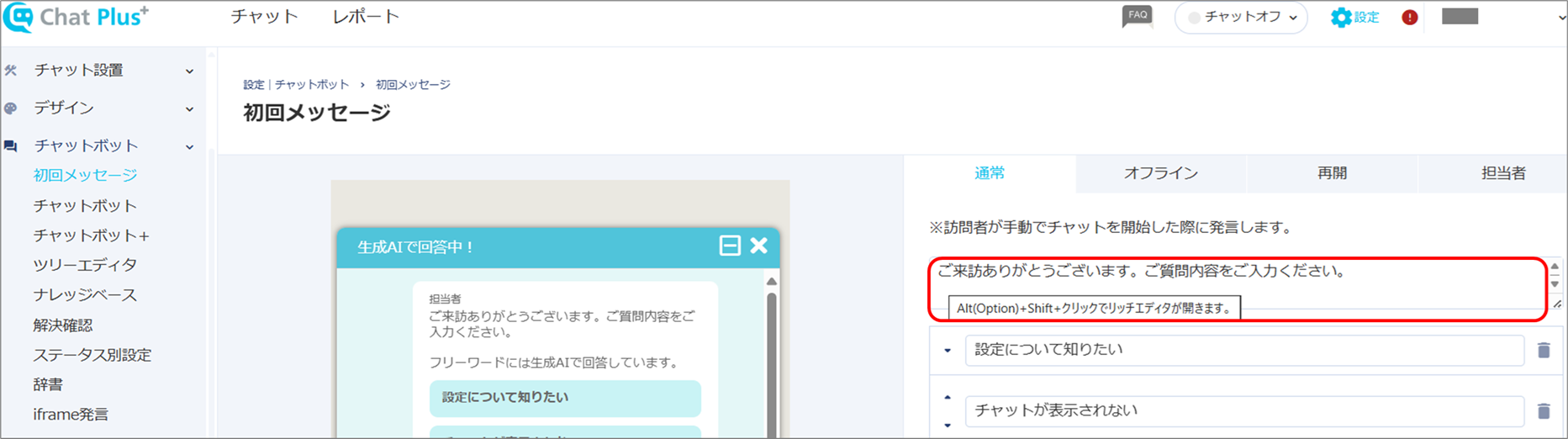Screen dimensions: 1568x439
Task: Delete the 設定について知りたい option row
Action: coord(1544,350)
